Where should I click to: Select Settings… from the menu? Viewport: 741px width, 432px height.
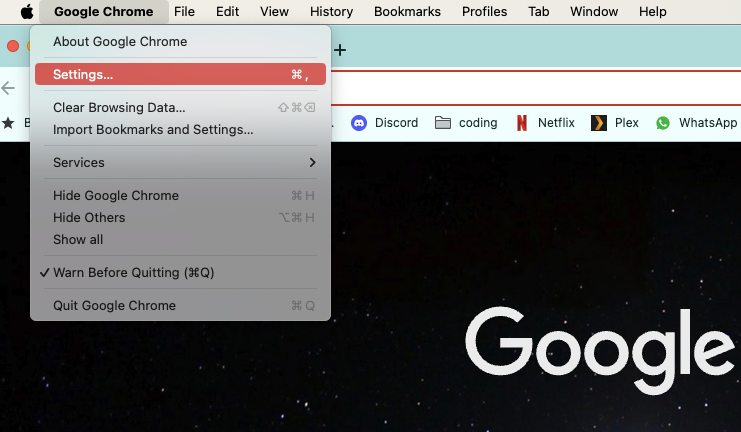[x=181, y=74]
